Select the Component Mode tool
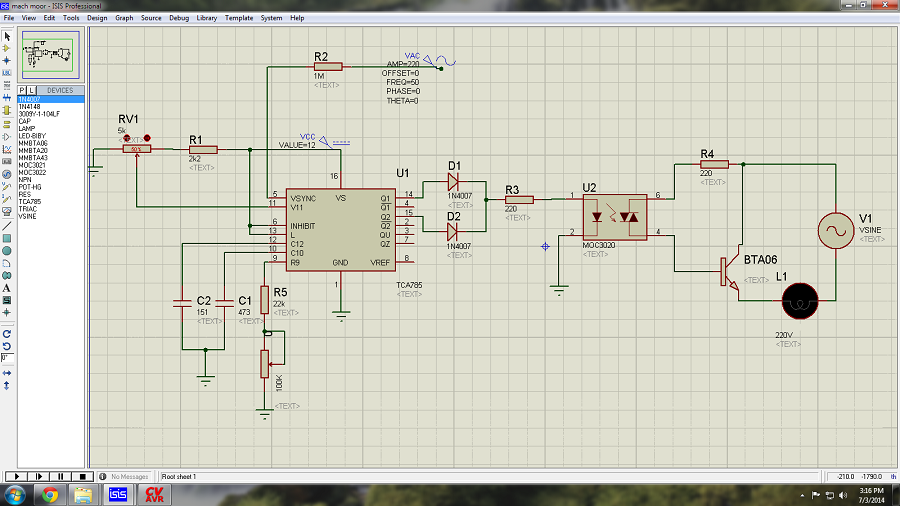Viewport: 900px width, 506px height. (x=7, y=48)
